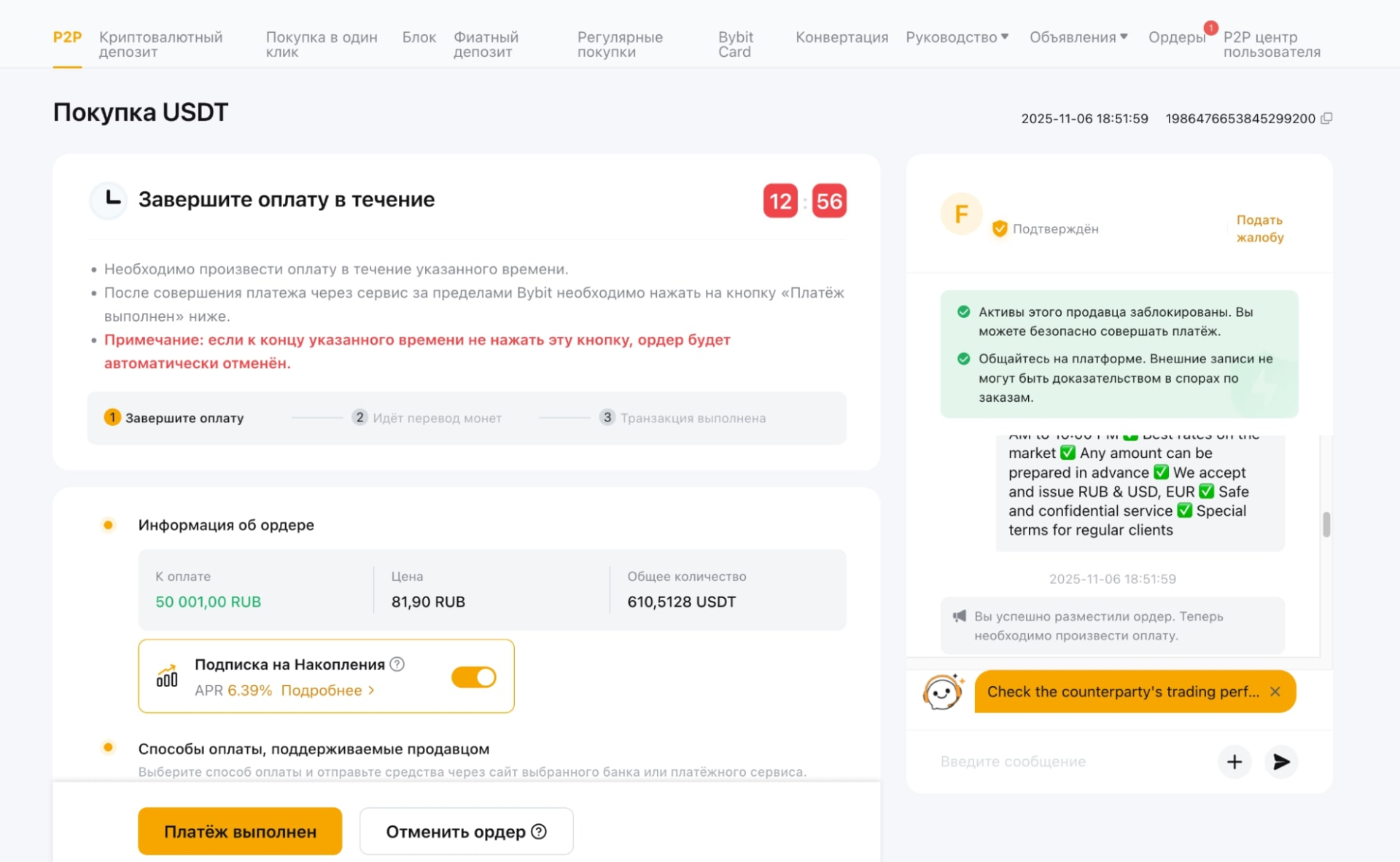Click the send message arrow icon
Image resolution: width=1400 pixels, height=862 pixels.
[x=1281, y=762]
